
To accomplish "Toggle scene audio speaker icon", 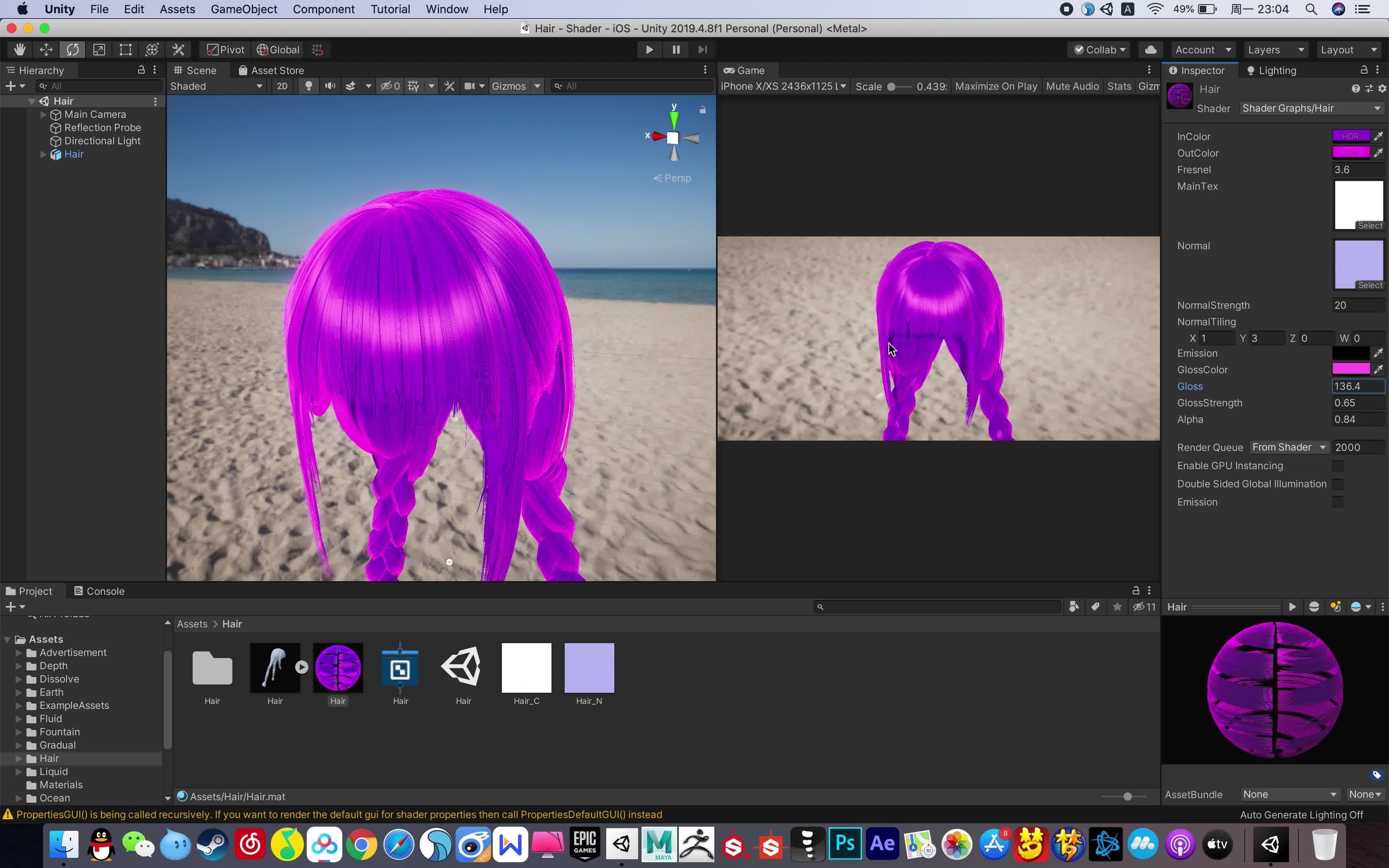I will click(330, 86).
